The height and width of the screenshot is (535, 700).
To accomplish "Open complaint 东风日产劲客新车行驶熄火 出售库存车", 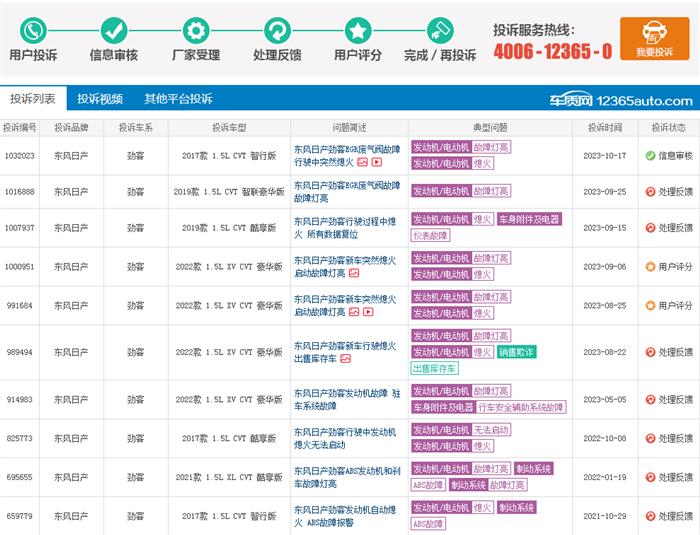I will click(x=345, y=352).
